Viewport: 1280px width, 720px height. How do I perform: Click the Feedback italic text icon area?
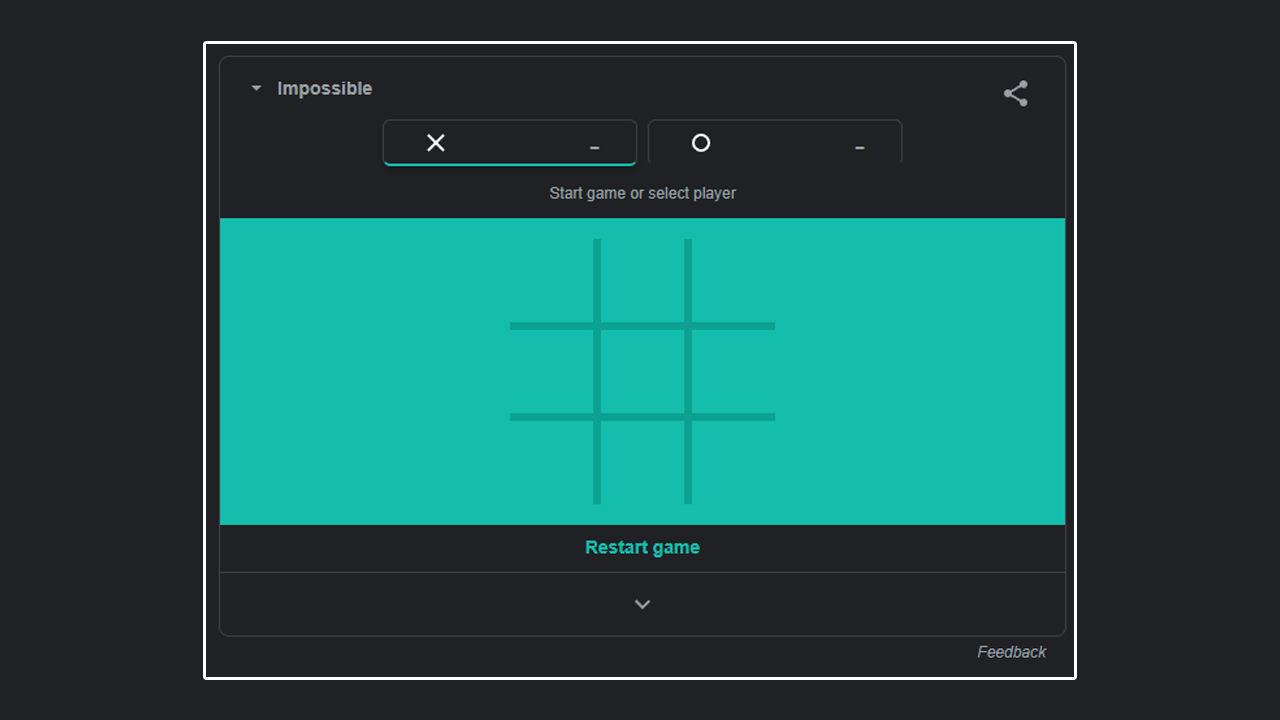pos(1011,651)
